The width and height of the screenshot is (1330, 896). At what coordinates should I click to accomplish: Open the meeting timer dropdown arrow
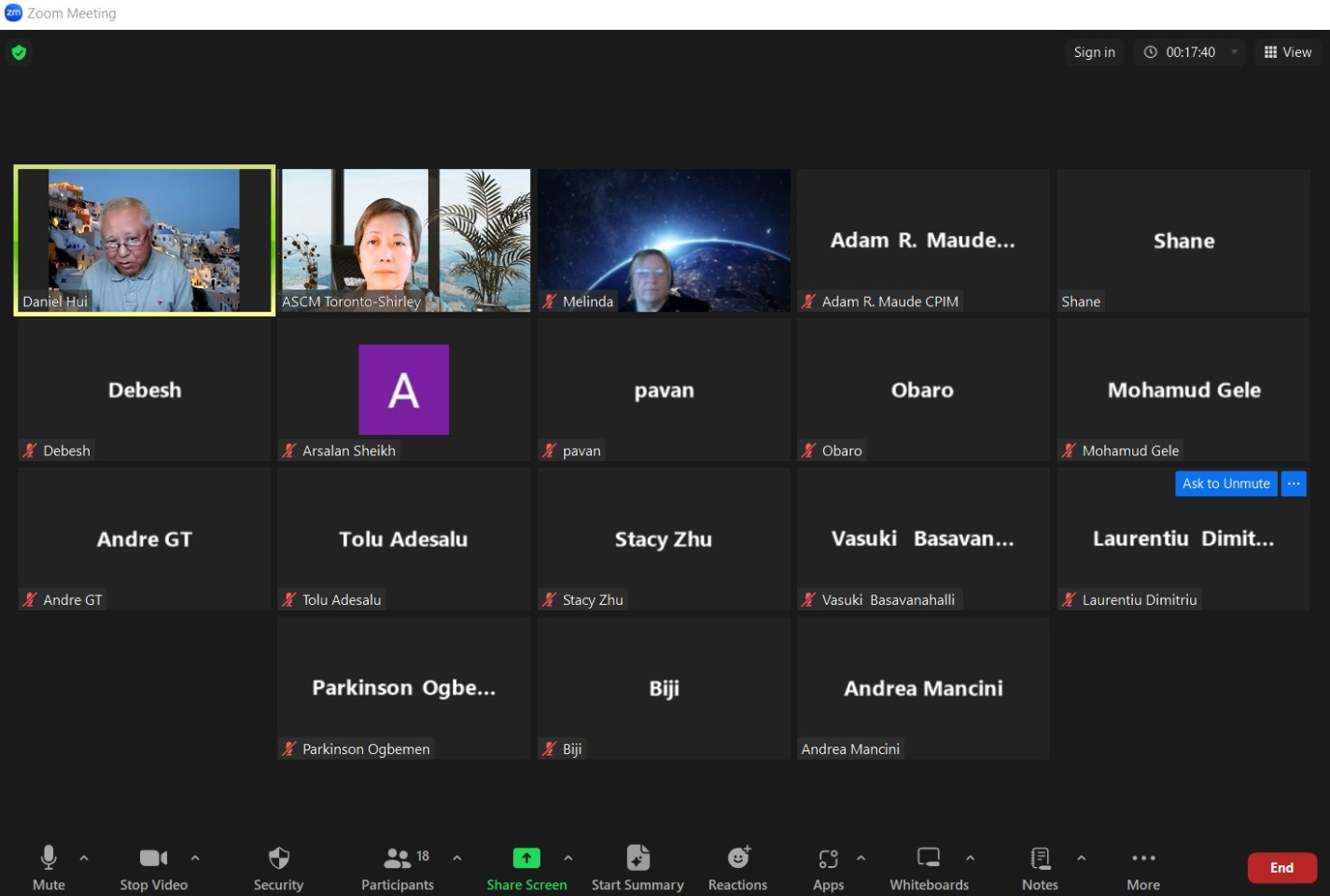point(1234,52)
